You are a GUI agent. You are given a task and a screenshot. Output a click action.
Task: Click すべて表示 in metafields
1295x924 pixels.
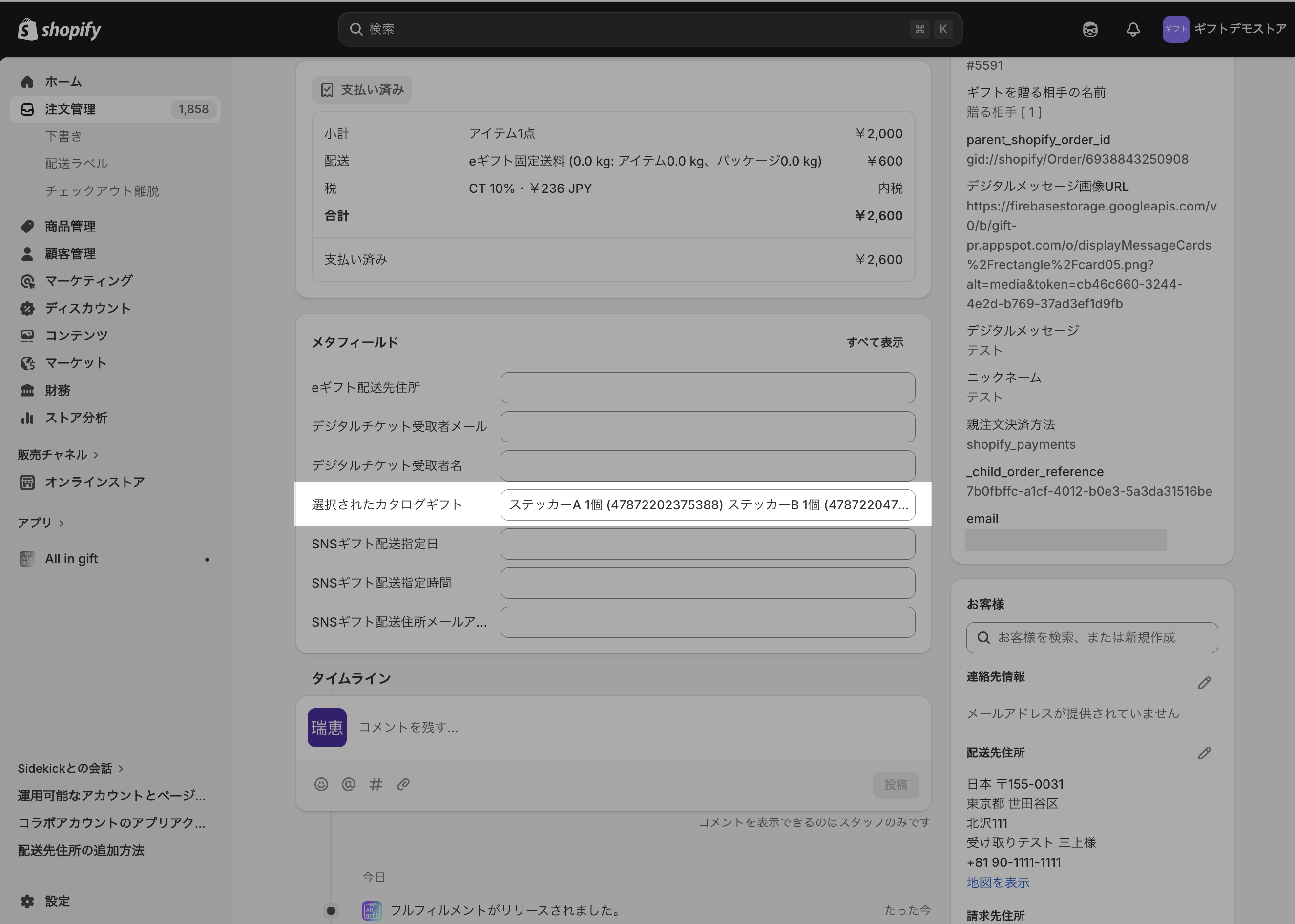tap(874, 342)
